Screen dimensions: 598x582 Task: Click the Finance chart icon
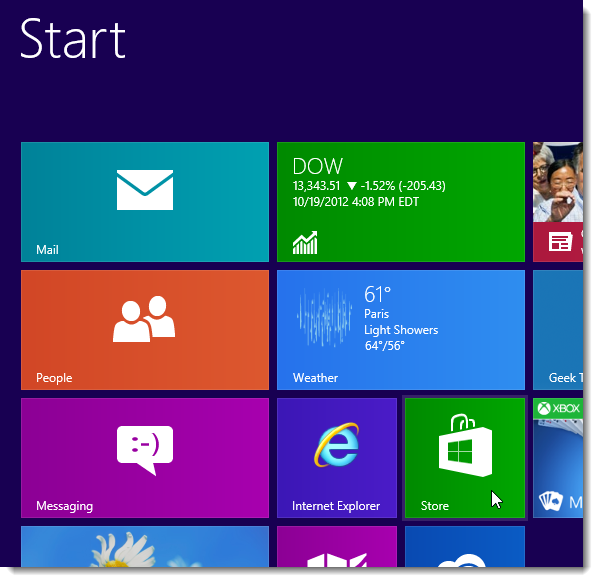tap(305, 243)
